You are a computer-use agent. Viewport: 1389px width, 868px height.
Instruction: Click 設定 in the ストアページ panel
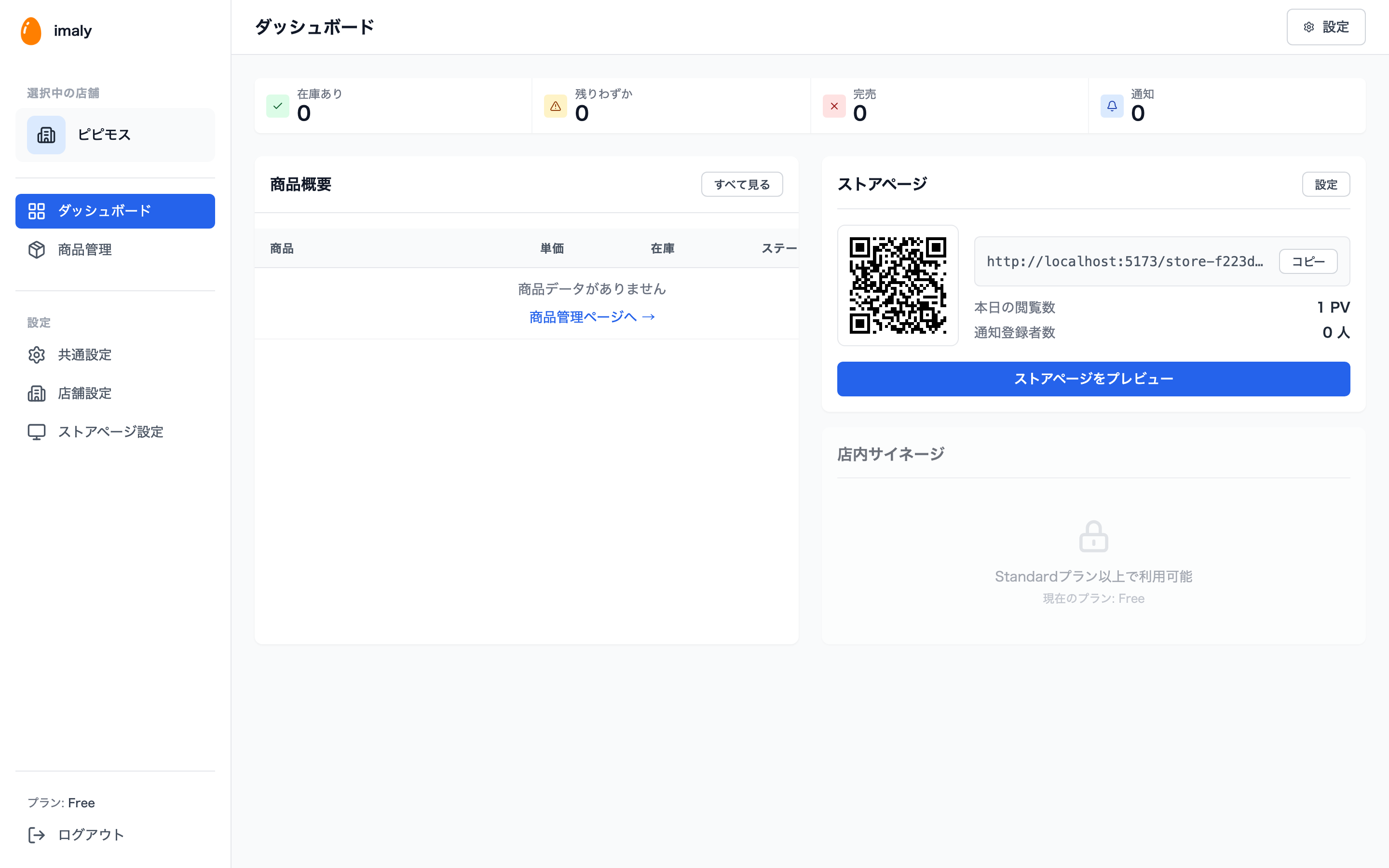click(1326, 184)
